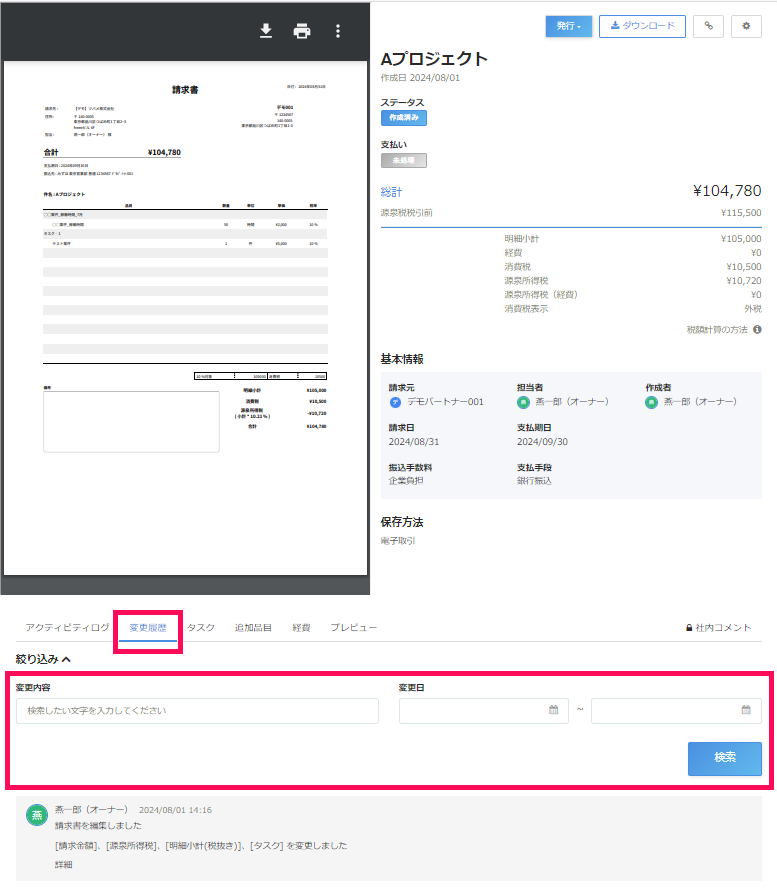Open the start 変更日 date field

484,711
